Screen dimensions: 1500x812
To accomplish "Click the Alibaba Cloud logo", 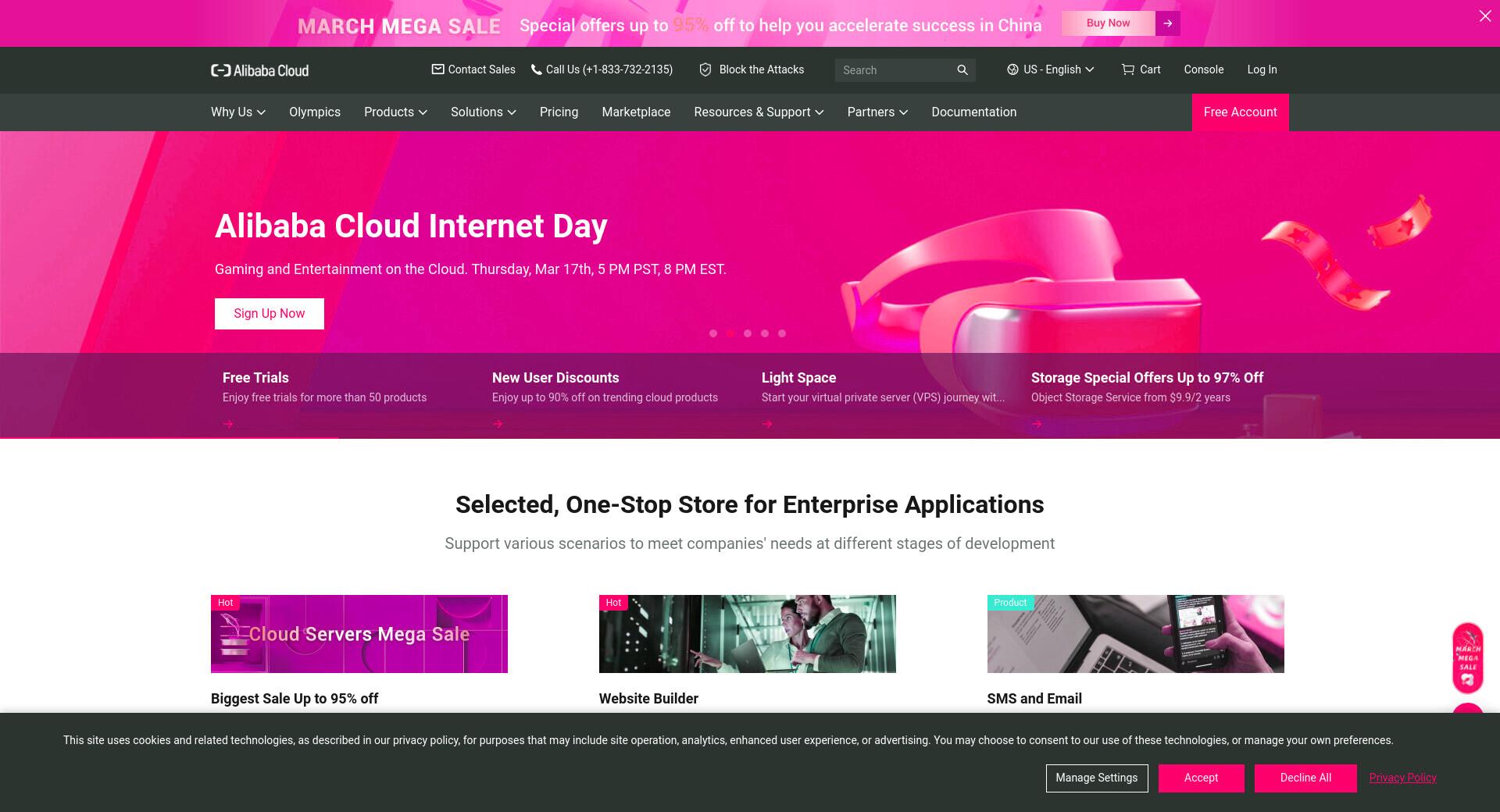I will point(259,70).
